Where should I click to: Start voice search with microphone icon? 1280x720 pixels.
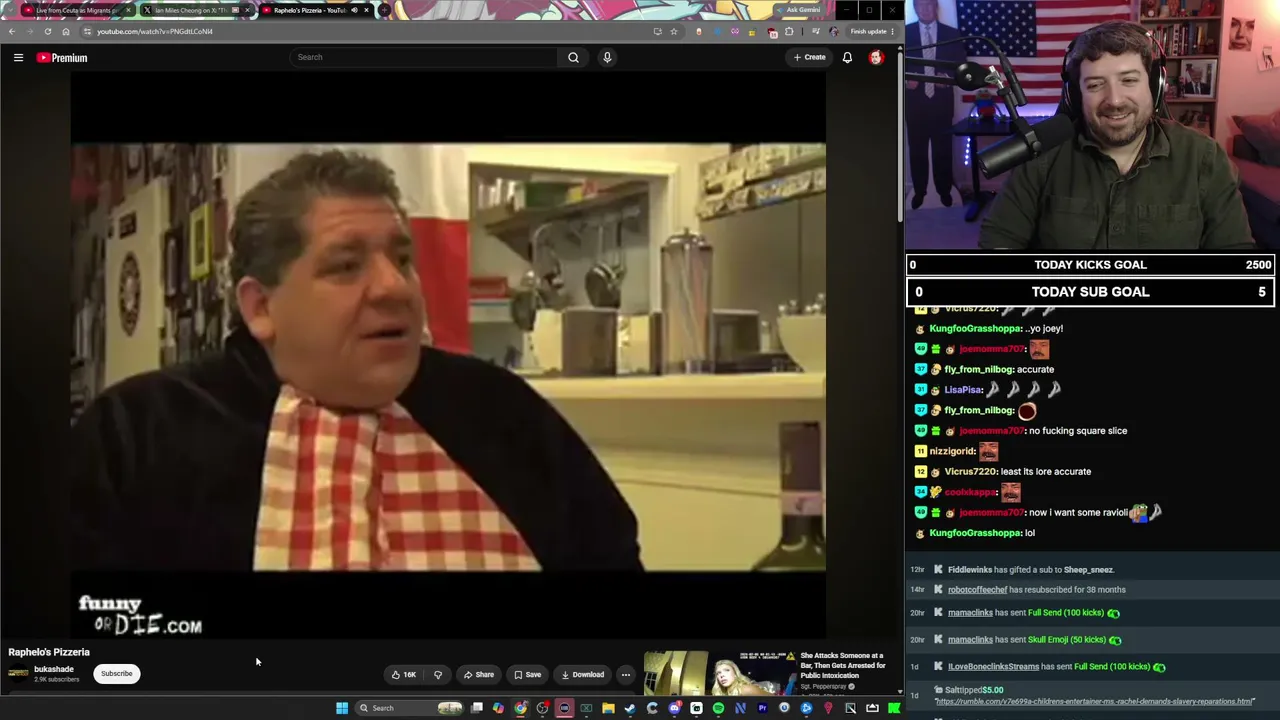click(606, 57)
